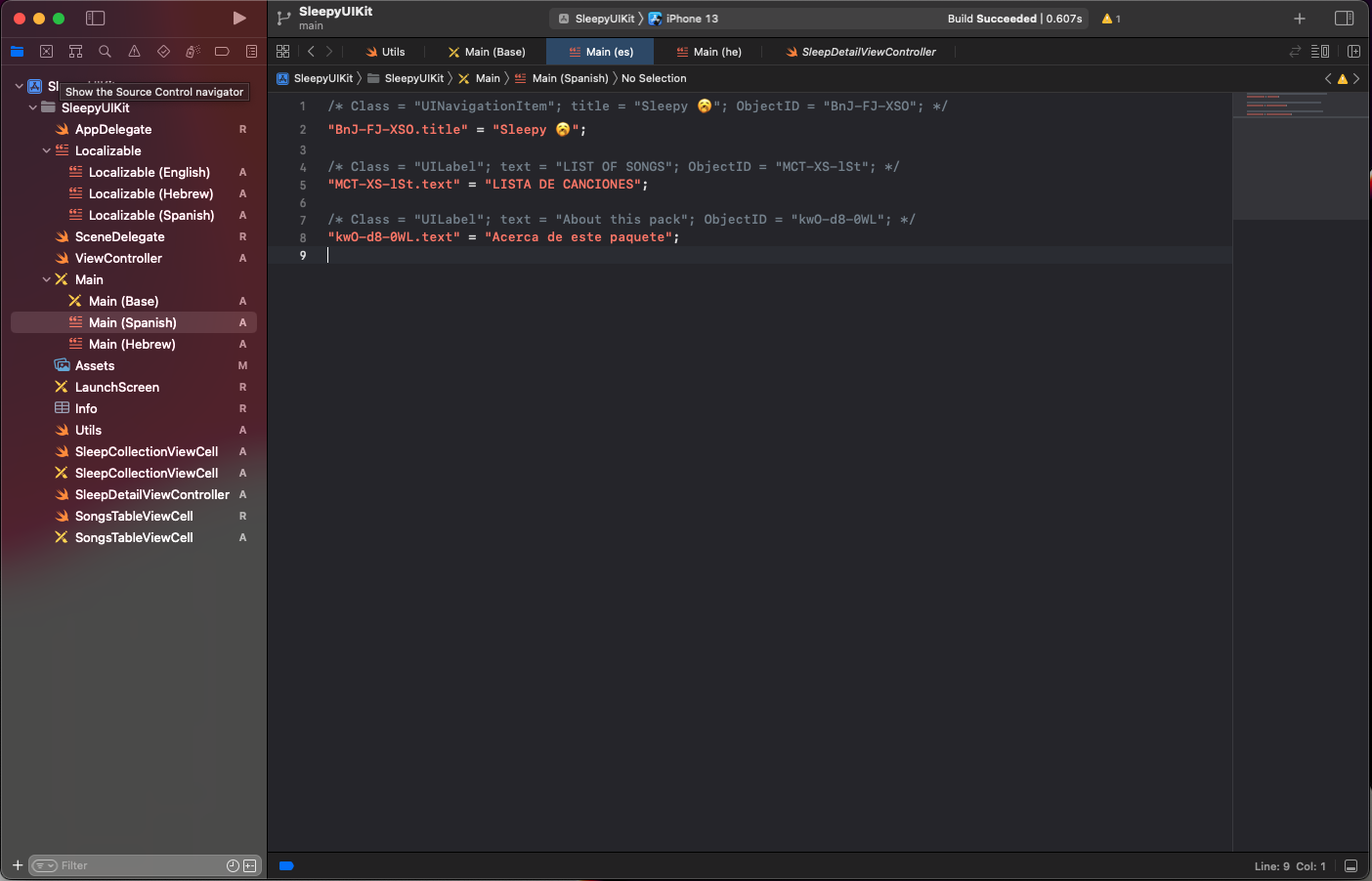Open the Report navigator icon
This screenshot has width=1372, height=881.
pos(251,52)
